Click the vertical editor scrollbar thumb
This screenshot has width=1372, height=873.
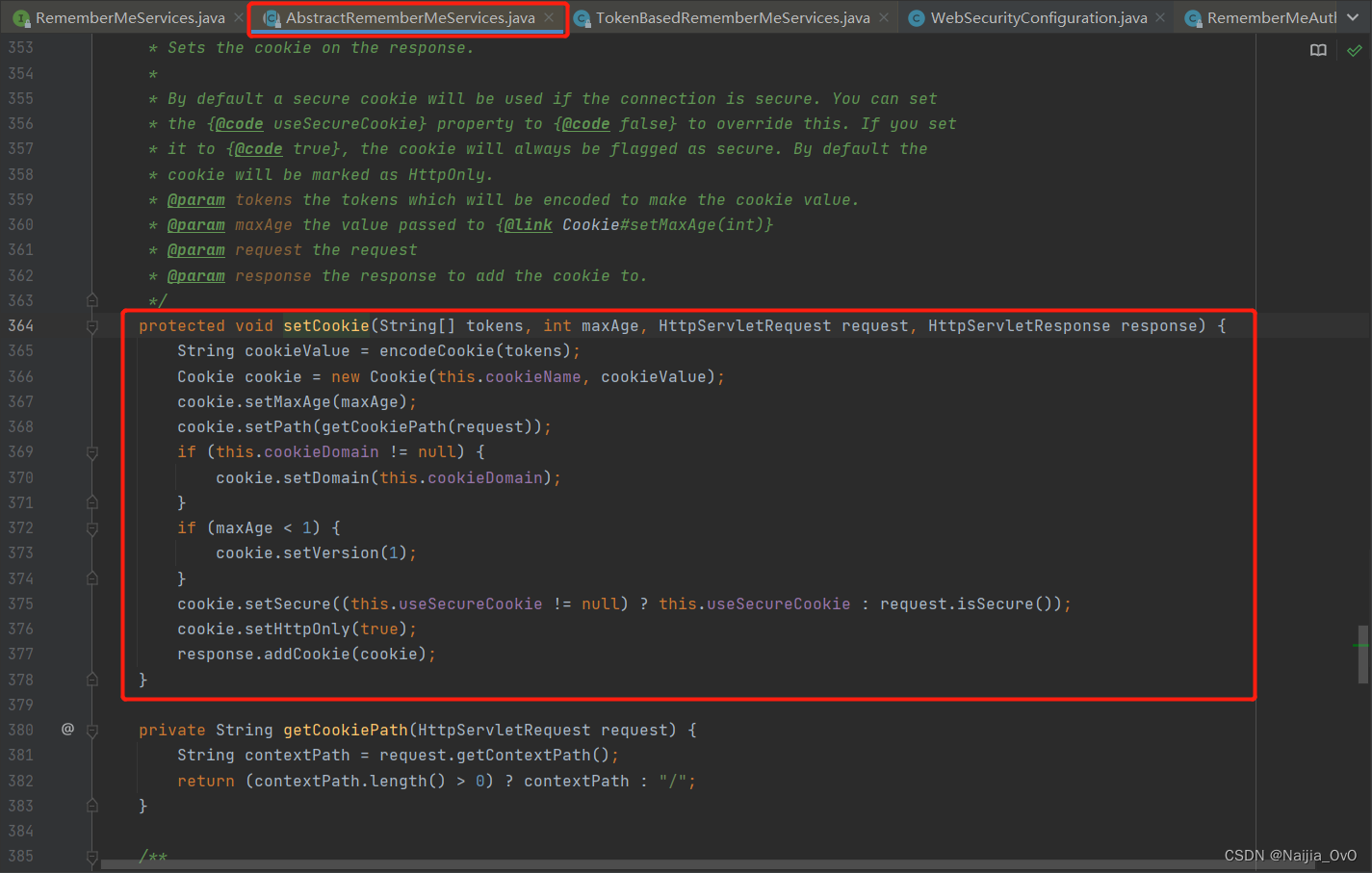(1362, 655)
